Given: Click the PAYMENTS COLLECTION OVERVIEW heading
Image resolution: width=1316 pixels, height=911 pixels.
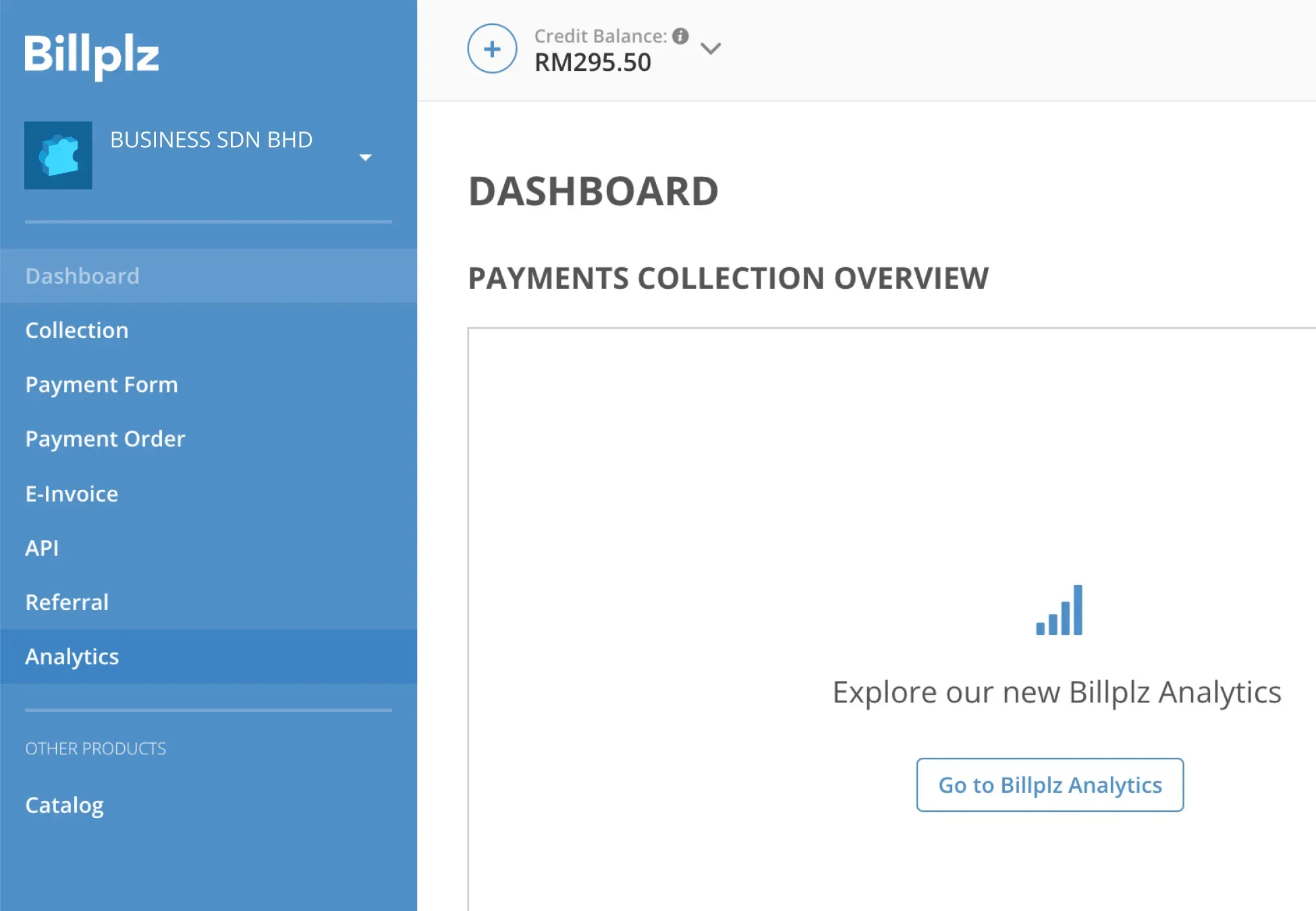Looking at the screenshot, I should point(728,278).
